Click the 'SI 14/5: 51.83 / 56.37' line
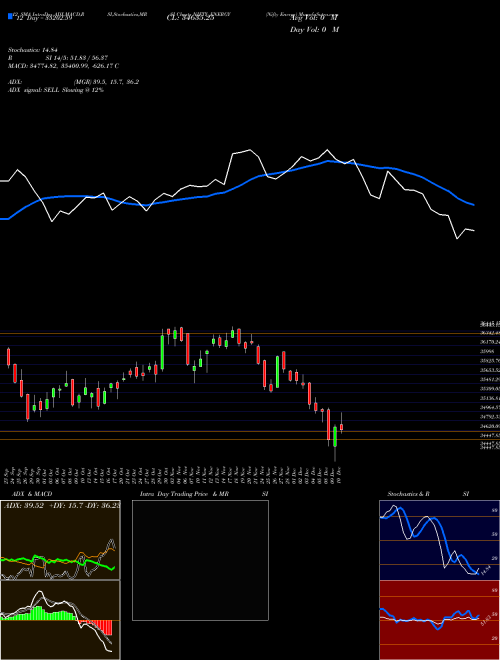The height and width of the screenshot is (660, 500). (77, 58)
